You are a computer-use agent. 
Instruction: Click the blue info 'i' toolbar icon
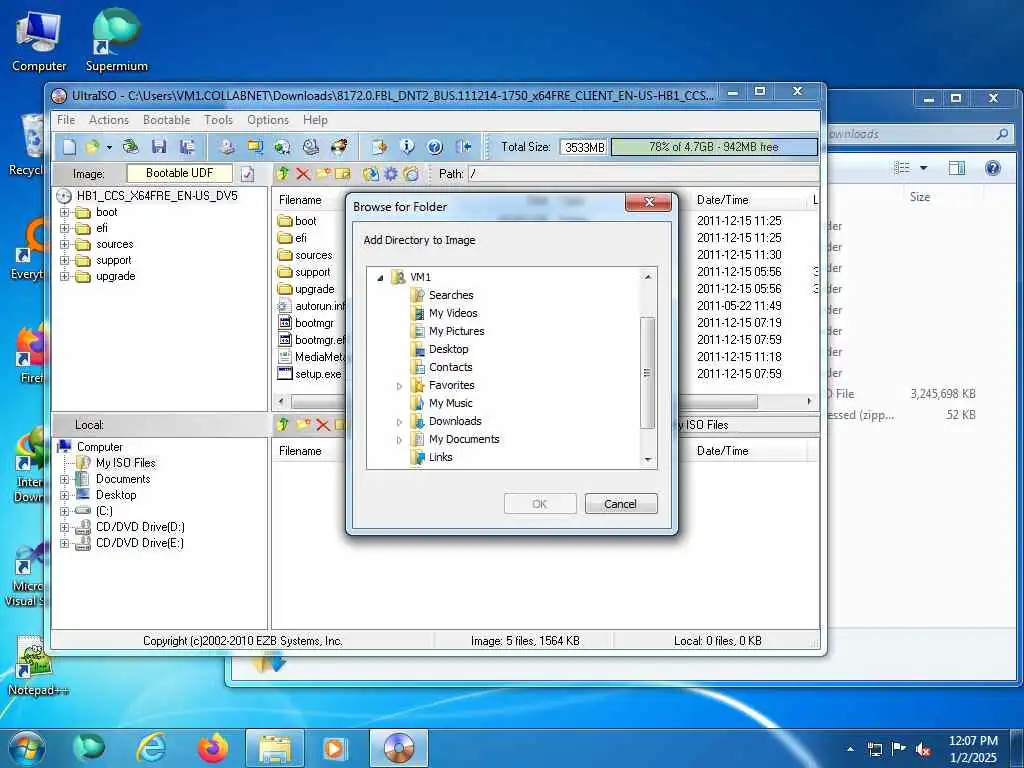[407, 147]
